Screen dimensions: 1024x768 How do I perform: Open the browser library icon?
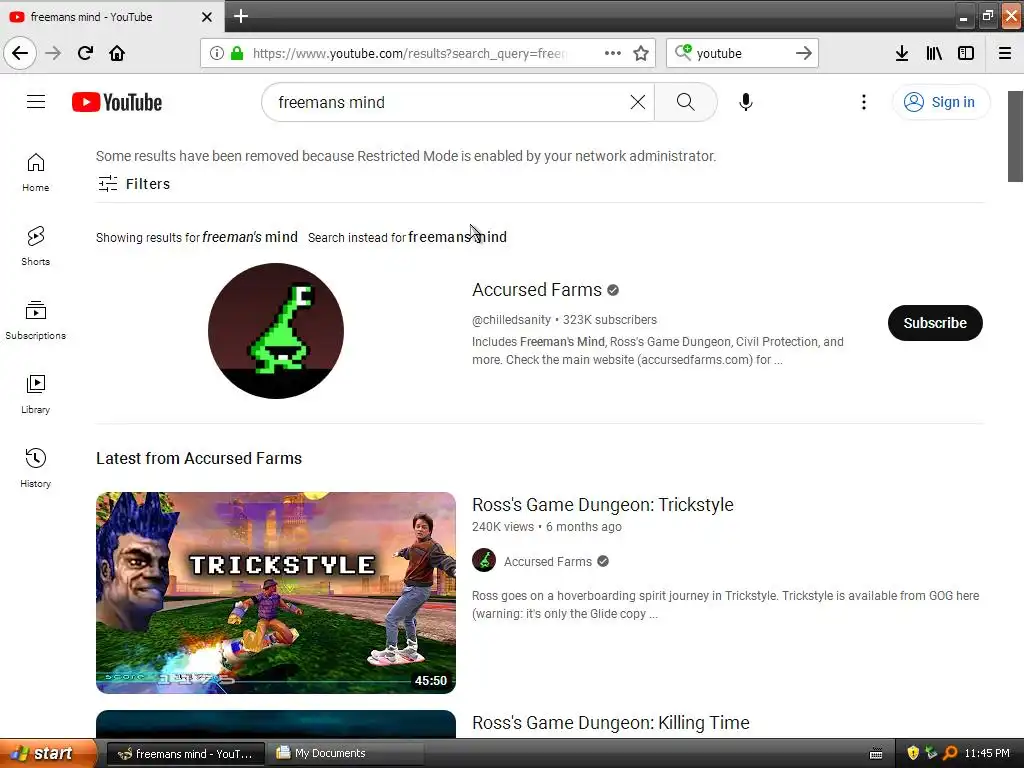click(934, 53)
